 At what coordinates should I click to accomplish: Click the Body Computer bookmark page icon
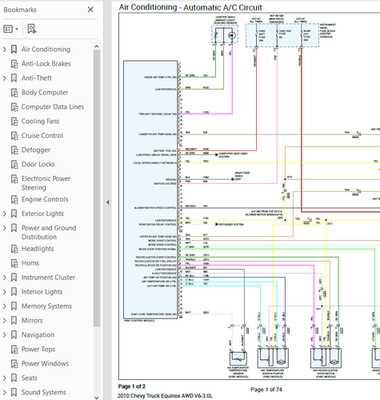[x=14, y=92]
